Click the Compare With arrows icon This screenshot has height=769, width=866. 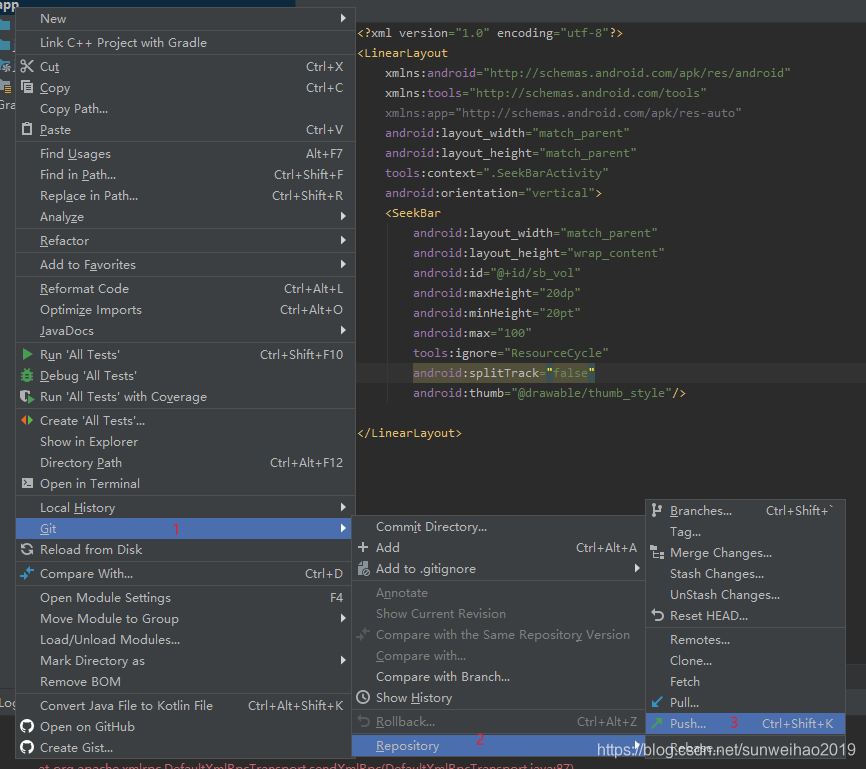(27, 573)
